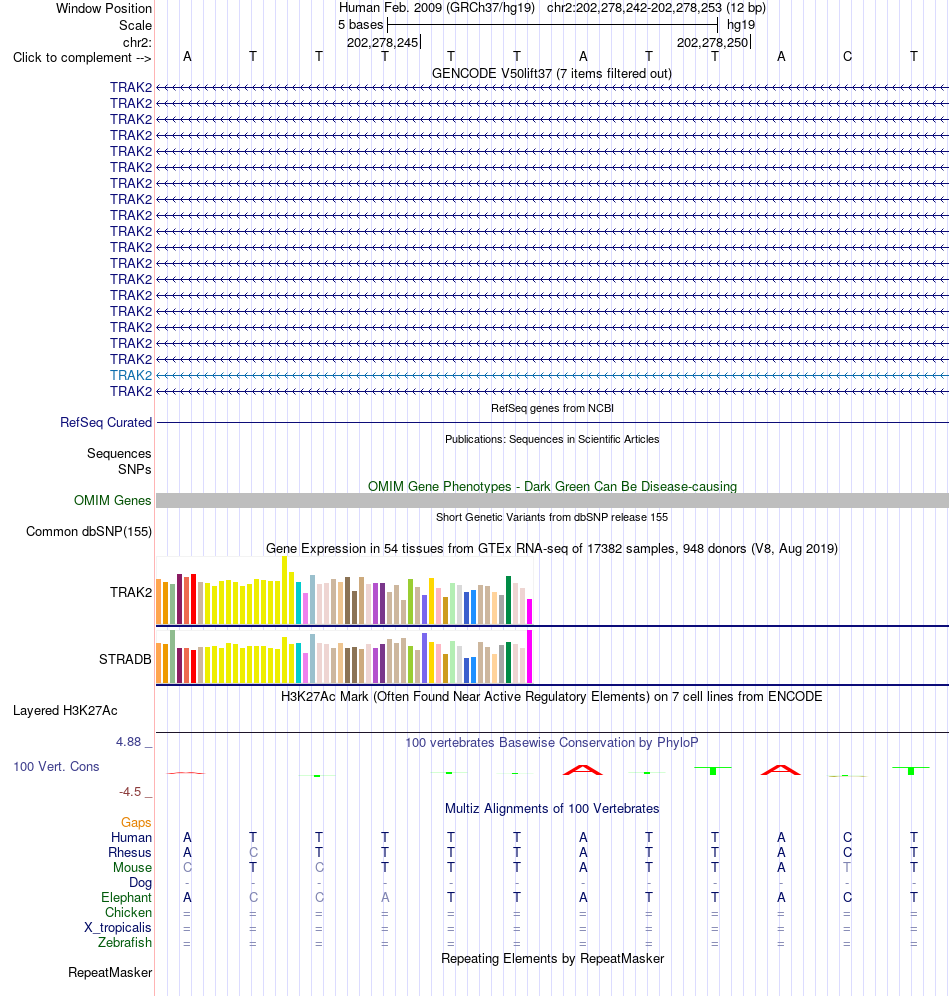This screenshot has height=996, width=950.
Task: Click the RefSeq Curated gene line
Action: coord(552,422)
